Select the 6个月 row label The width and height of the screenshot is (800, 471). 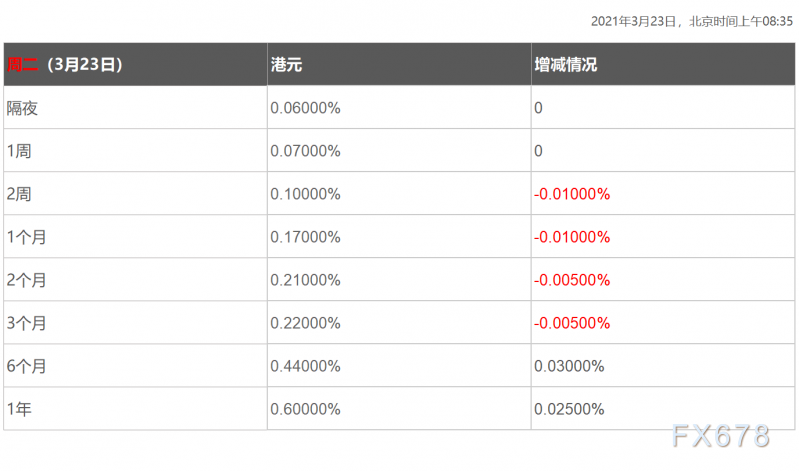point(27,366)
